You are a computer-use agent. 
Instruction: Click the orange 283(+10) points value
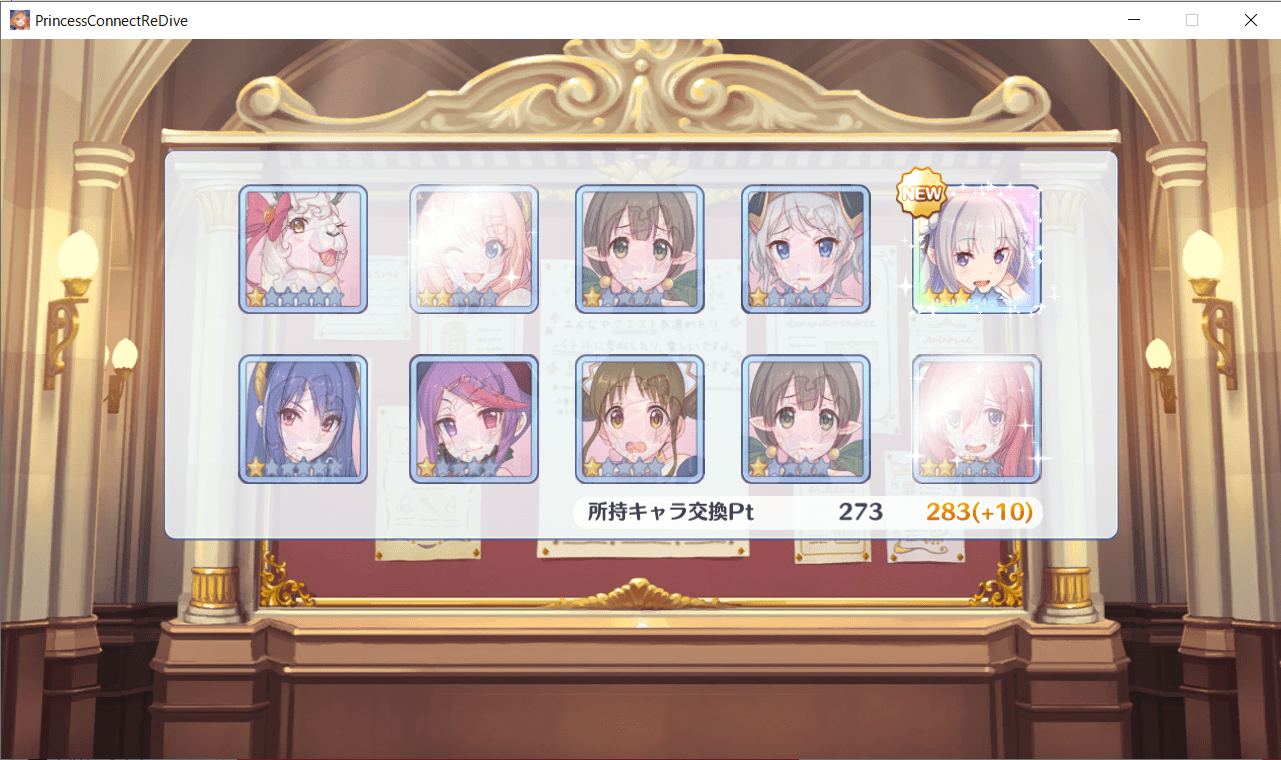tap(979, 513)
